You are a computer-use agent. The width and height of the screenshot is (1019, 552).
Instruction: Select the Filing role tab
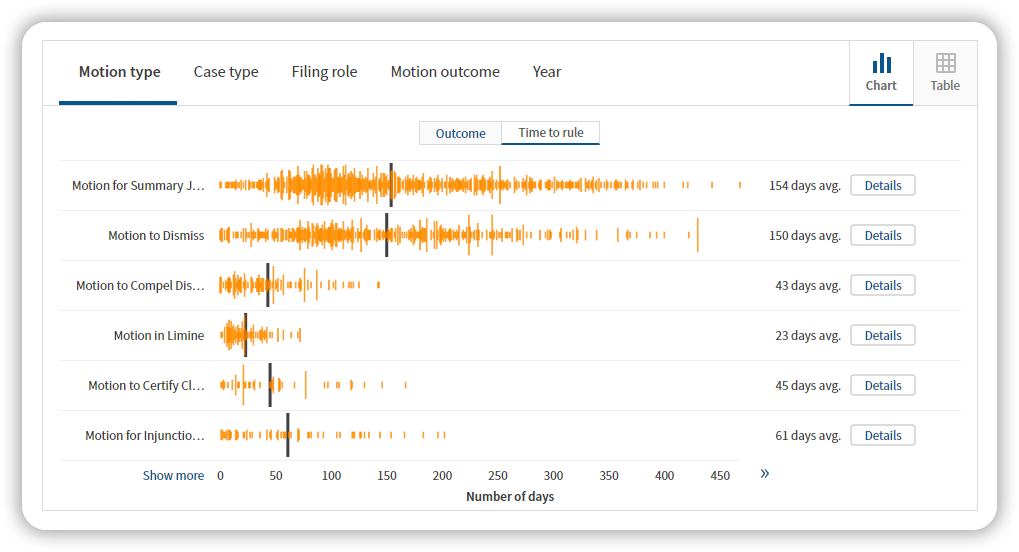(324, 72)
